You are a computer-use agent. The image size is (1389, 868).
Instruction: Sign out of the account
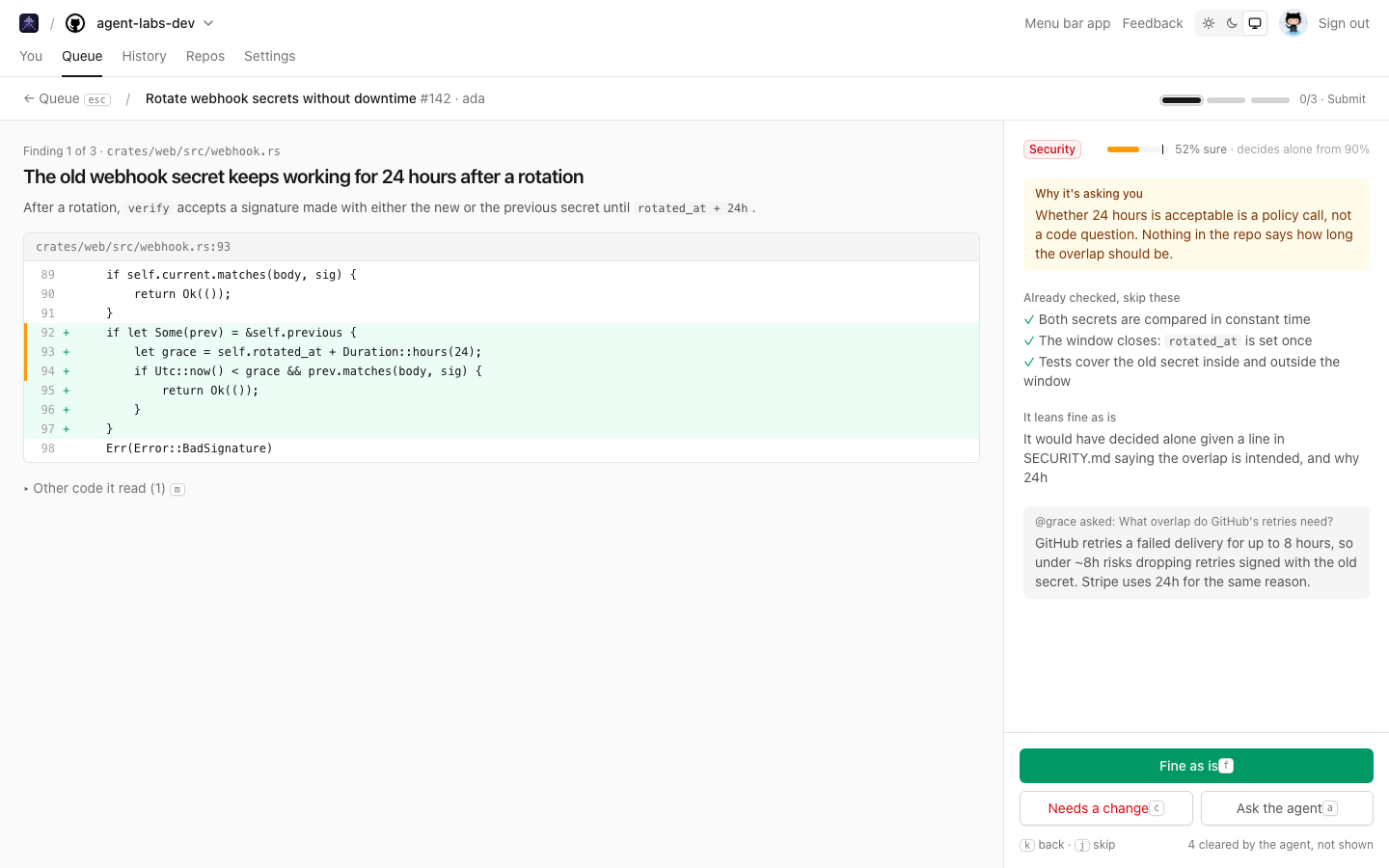coord(1344,23)
